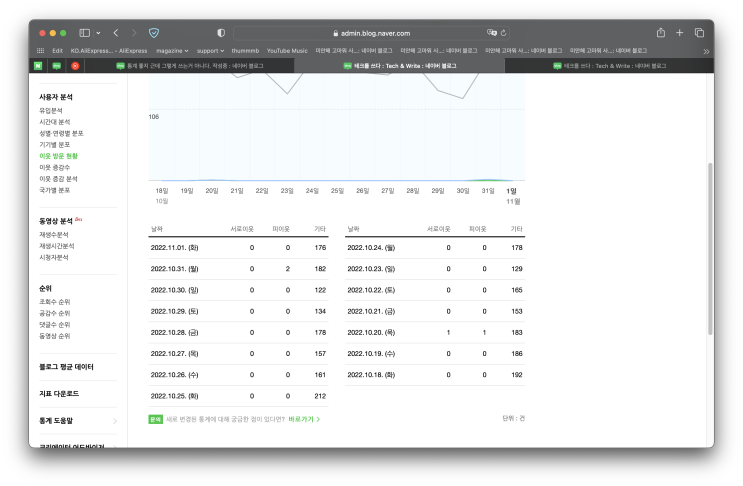Click the 기타 column header in right table
Viewport: 743px width, 486px height.
(516, 229)
